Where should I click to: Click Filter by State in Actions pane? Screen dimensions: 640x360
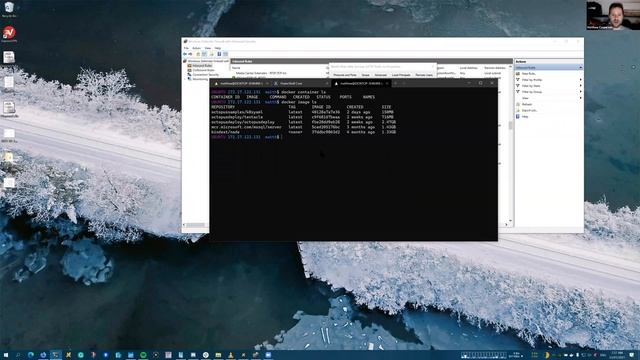pos(531,86)
